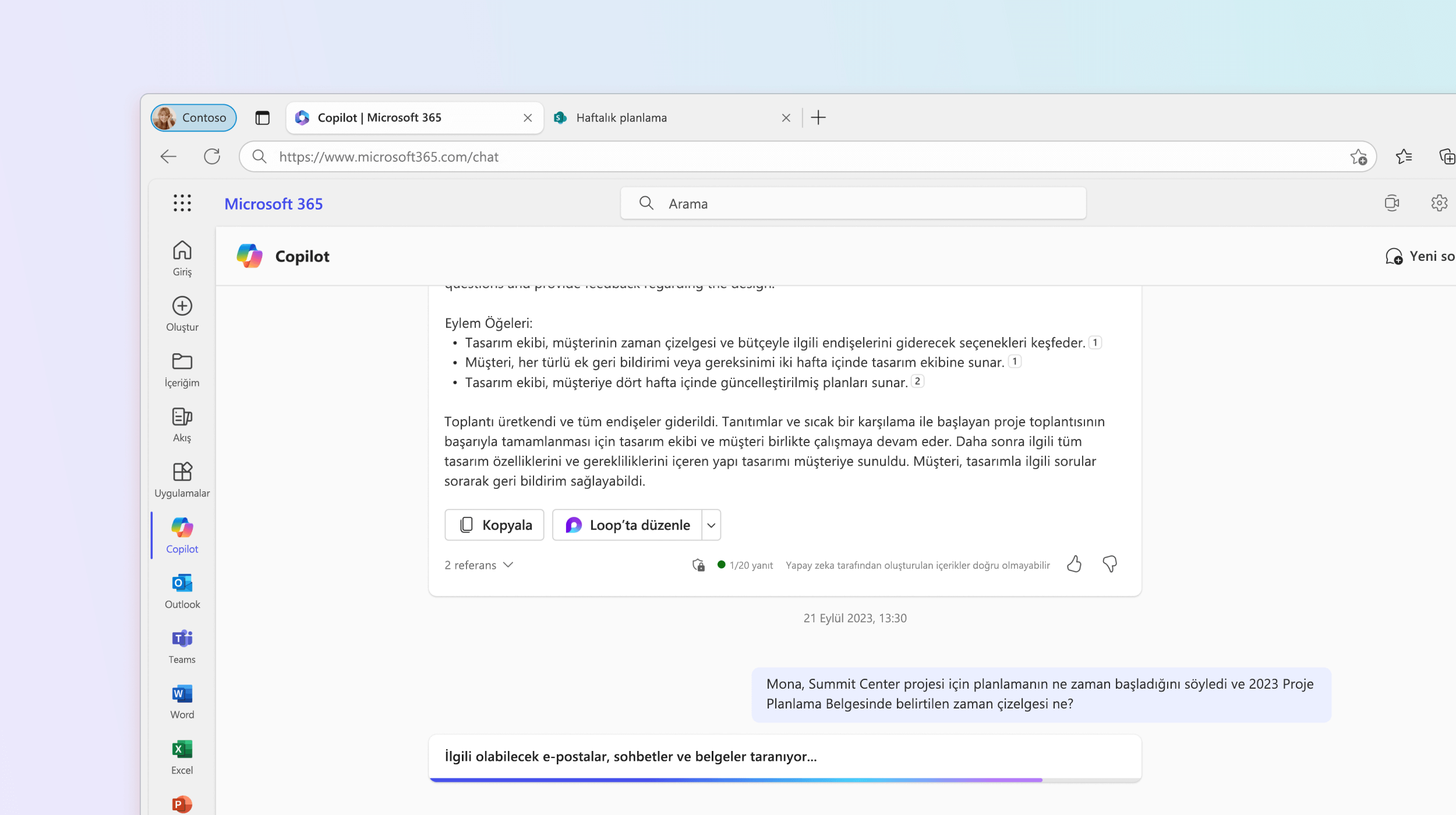Navigate to Outlook in sidebar
The image size is (1456, 815).
coord(182,591)
